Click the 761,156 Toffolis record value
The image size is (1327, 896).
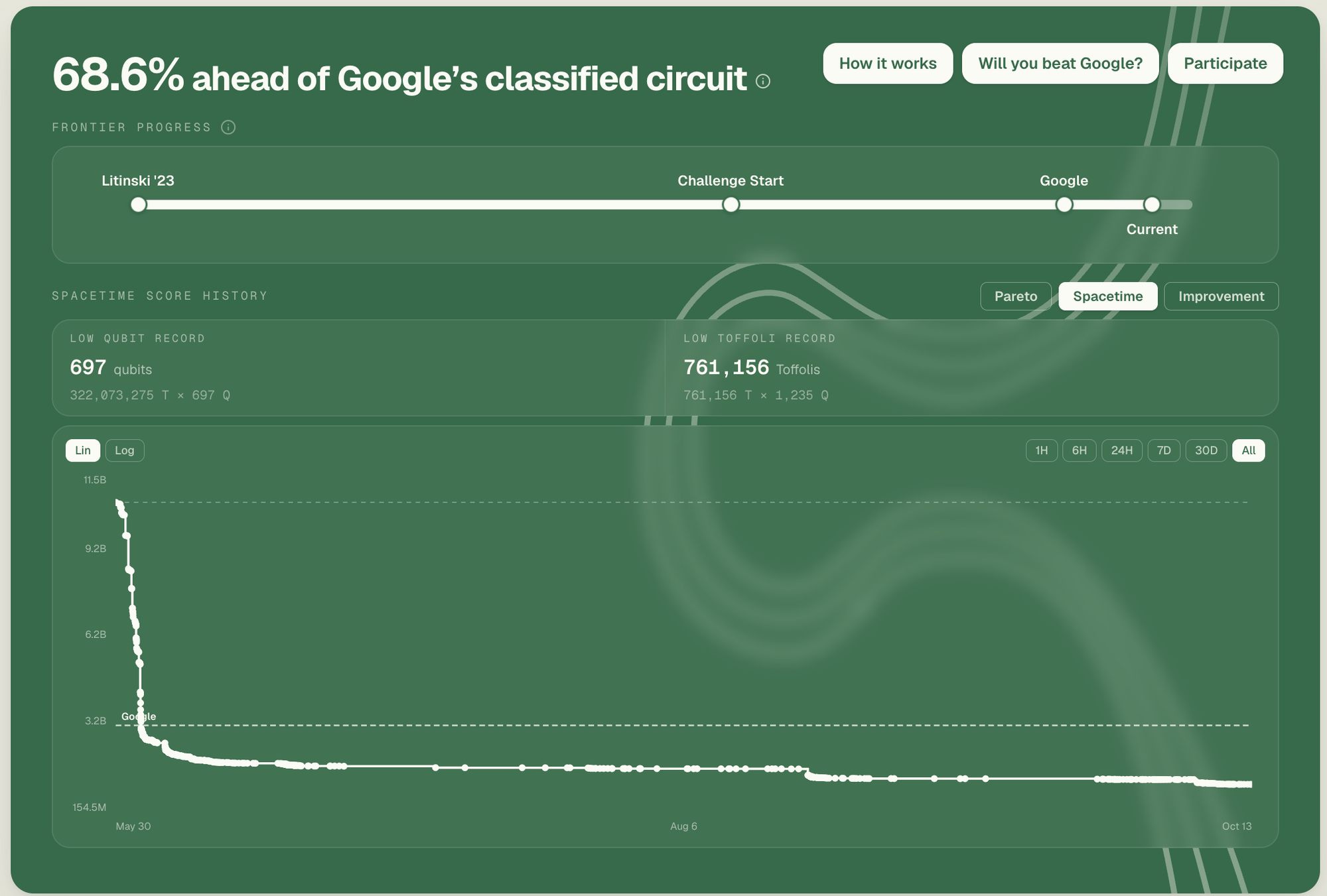752,368
